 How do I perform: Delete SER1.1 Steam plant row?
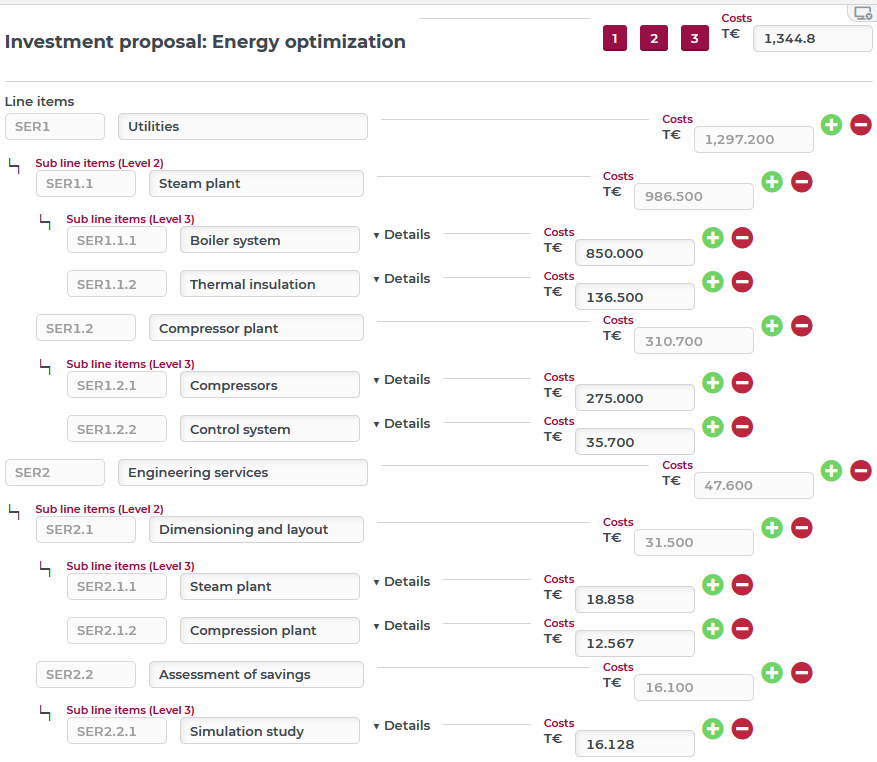click(x=801, y=181)
